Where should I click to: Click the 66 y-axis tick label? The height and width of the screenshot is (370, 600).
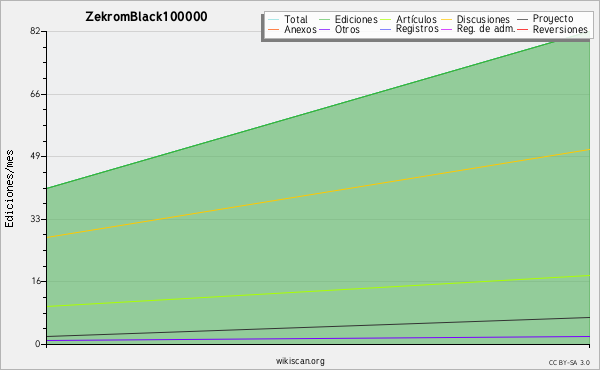(35, 94)
